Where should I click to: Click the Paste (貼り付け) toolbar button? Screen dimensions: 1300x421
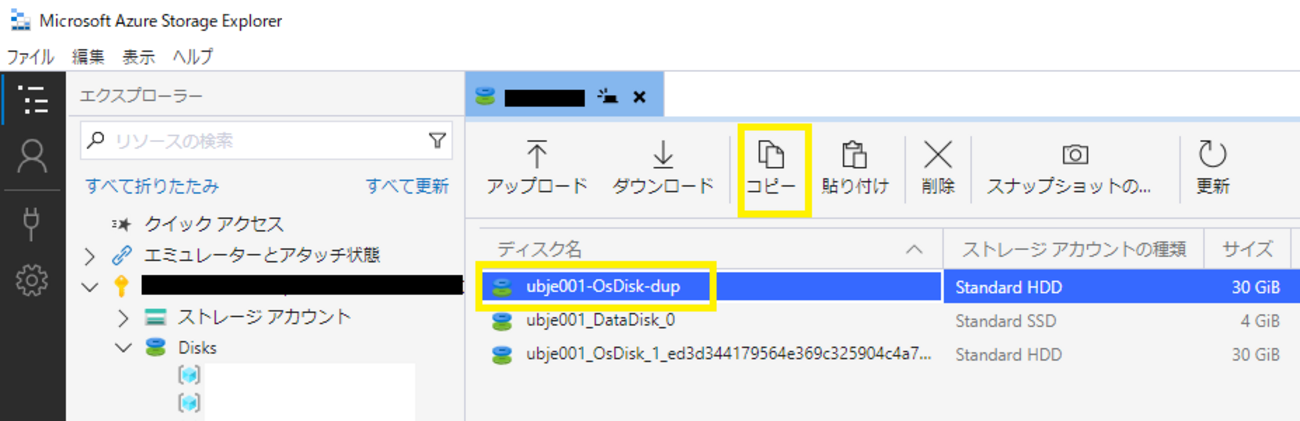[854, 167]
